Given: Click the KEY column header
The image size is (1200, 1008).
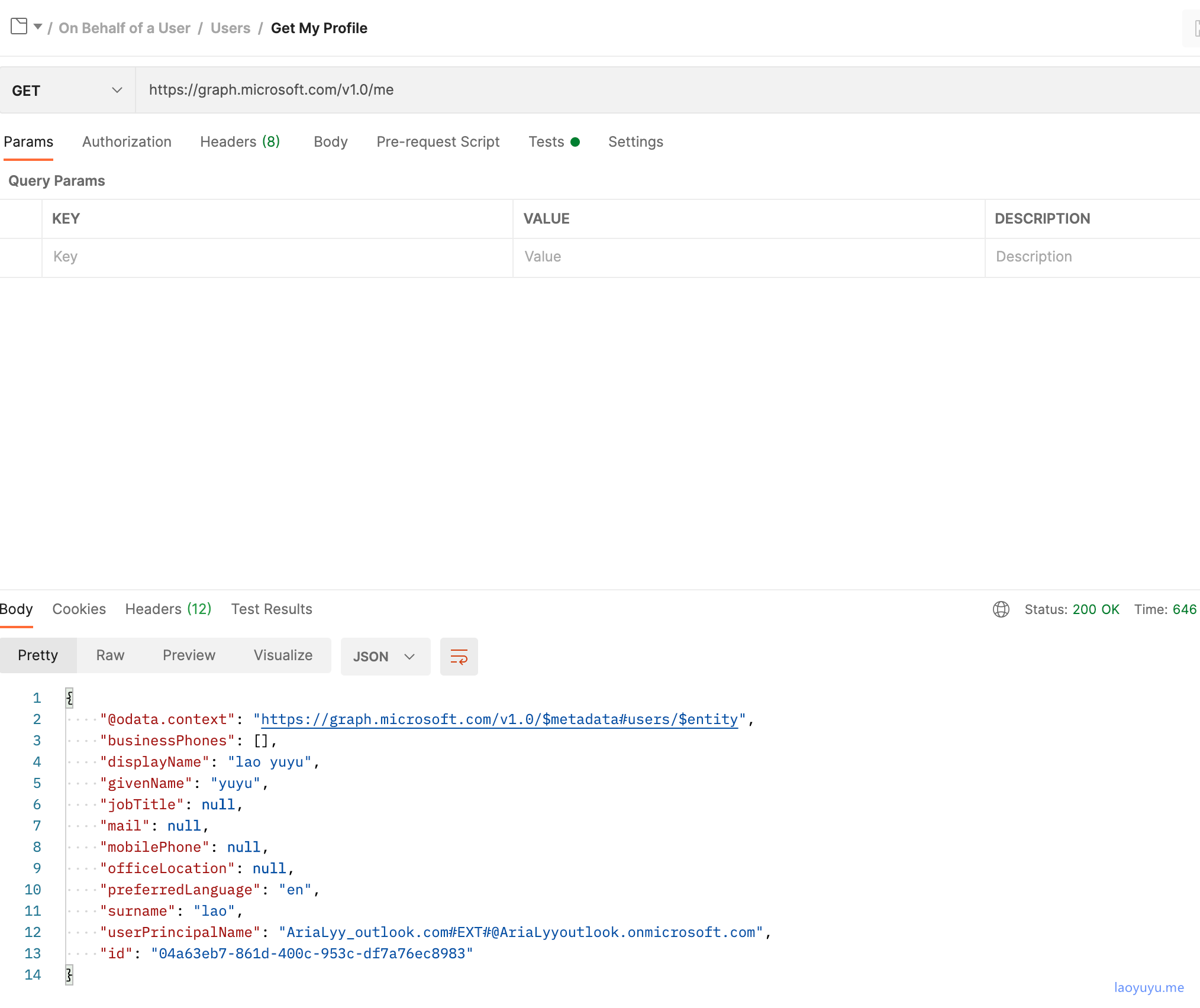Looking at the screenshot, I should [66, 219].
